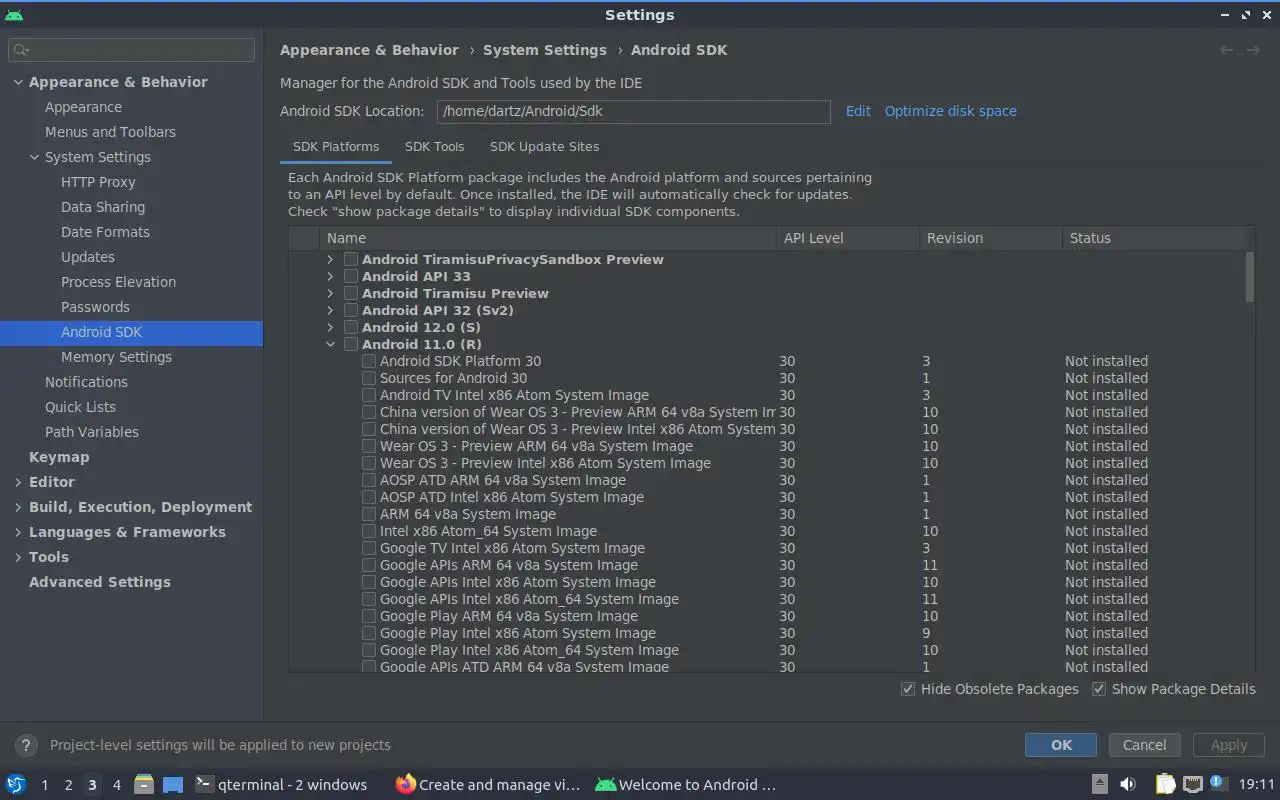Click the Cancel button
This screenshot has height=800, width=1280.
1144,745
